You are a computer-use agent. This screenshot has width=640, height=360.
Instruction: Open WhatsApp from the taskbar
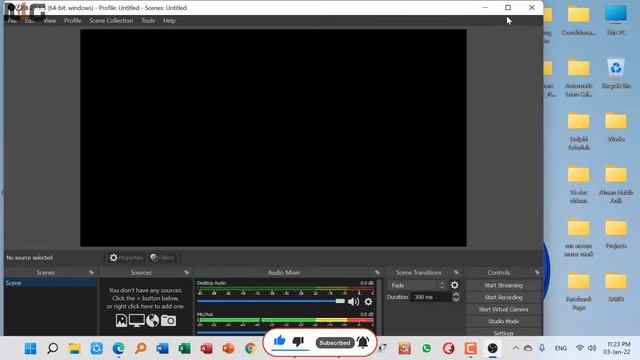427,349
